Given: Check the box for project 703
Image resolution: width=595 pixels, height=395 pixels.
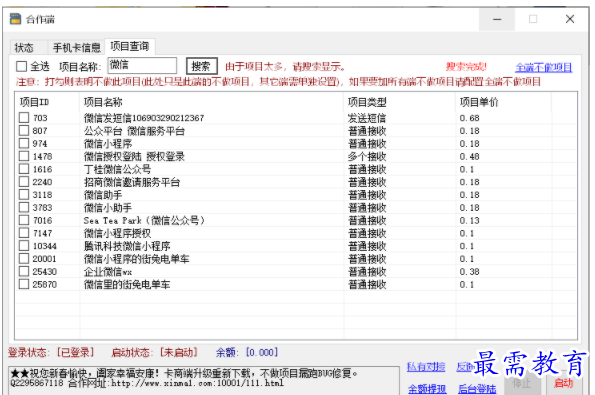Looking at the screenshot, I should (x=24, y=118).
